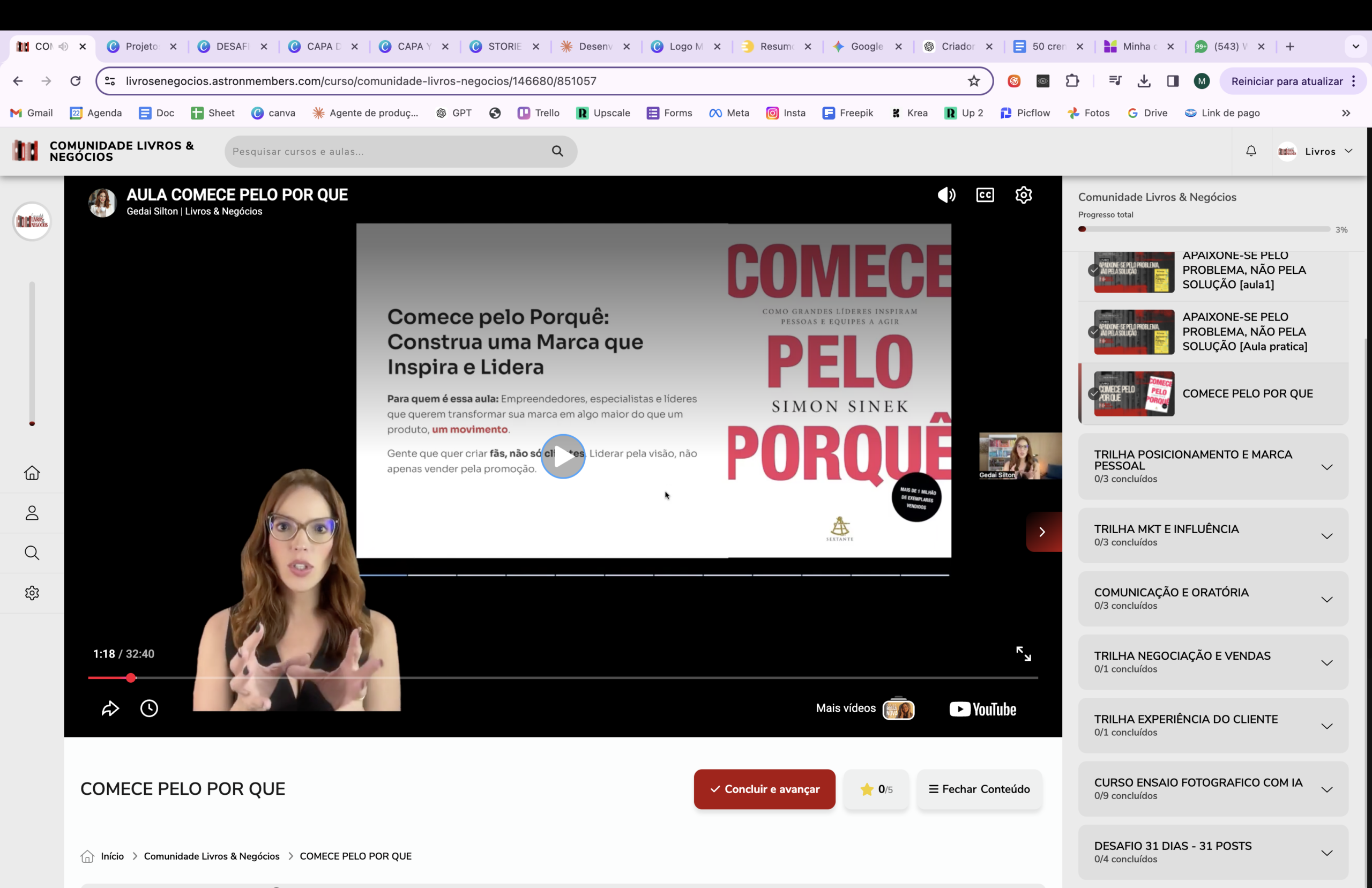
Task: Open video settings gear in player
Action: tap(1023, 195)
